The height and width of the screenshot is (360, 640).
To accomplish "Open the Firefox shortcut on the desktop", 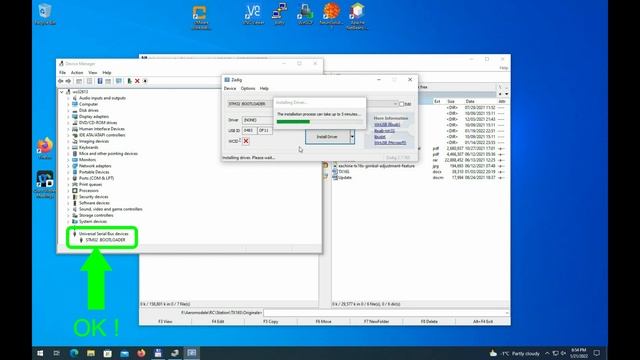I will point(45,149).
